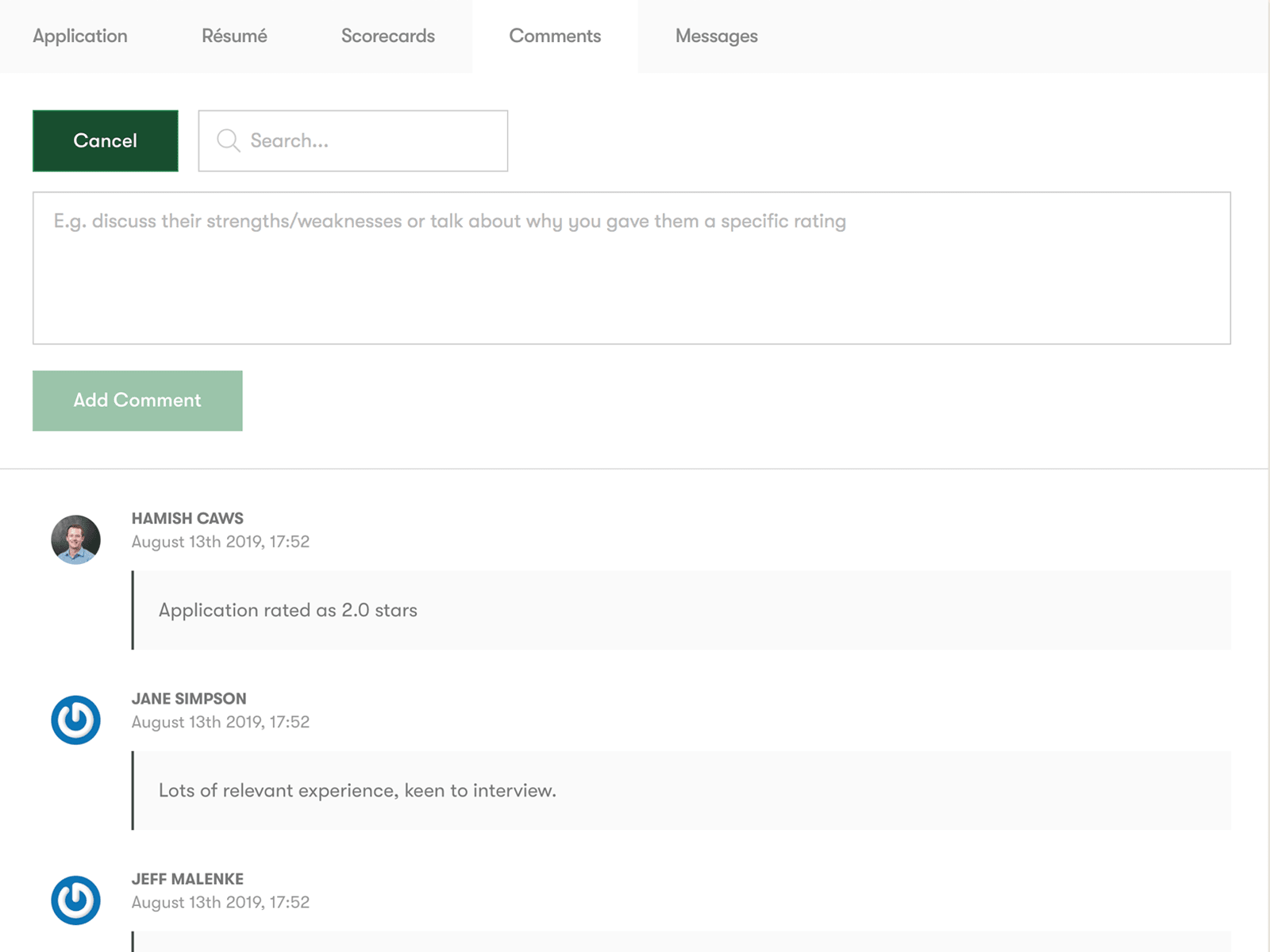
Task: Select the Scorecards tab
Action: (x=387, y=36)
